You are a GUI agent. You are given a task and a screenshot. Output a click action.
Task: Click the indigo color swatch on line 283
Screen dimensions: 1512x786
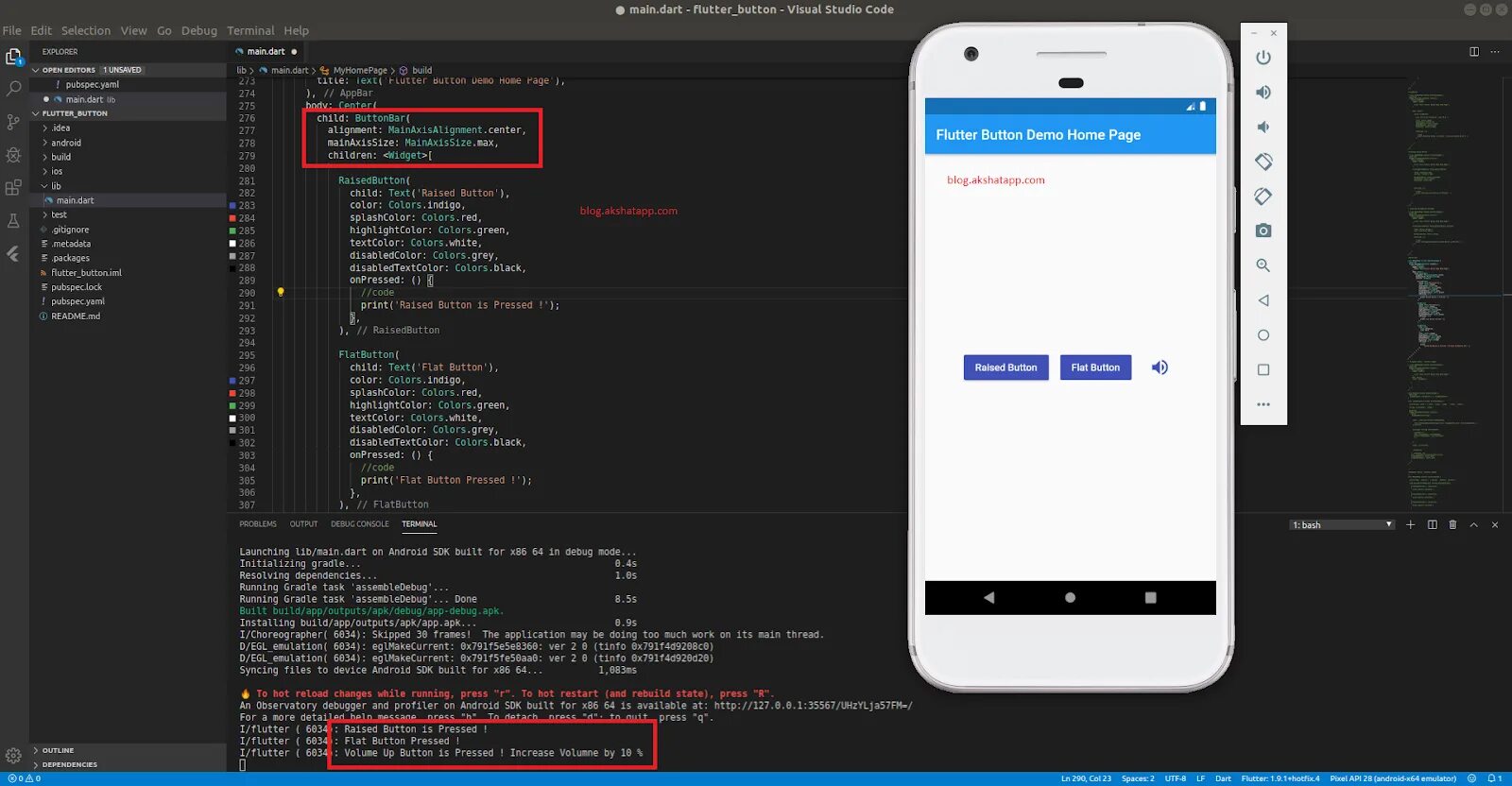pos(232,205)
